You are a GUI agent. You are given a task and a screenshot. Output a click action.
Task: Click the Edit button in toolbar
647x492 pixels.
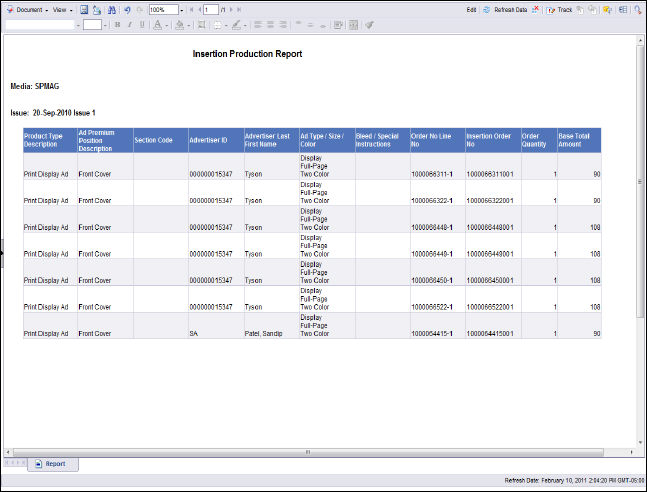coord(471,9)
